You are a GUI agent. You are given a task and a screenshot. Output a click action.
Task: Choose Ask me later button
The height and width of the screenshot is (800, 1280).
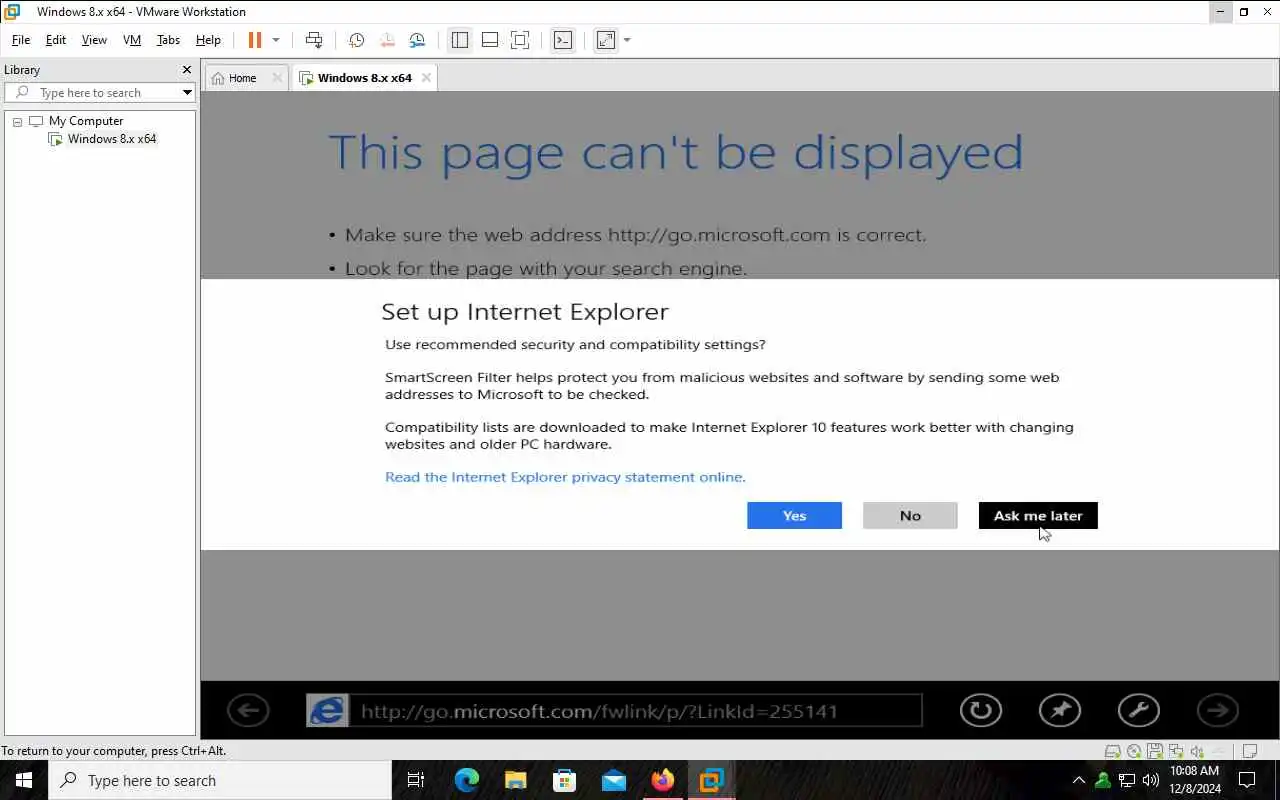(x=1038, y=515)
